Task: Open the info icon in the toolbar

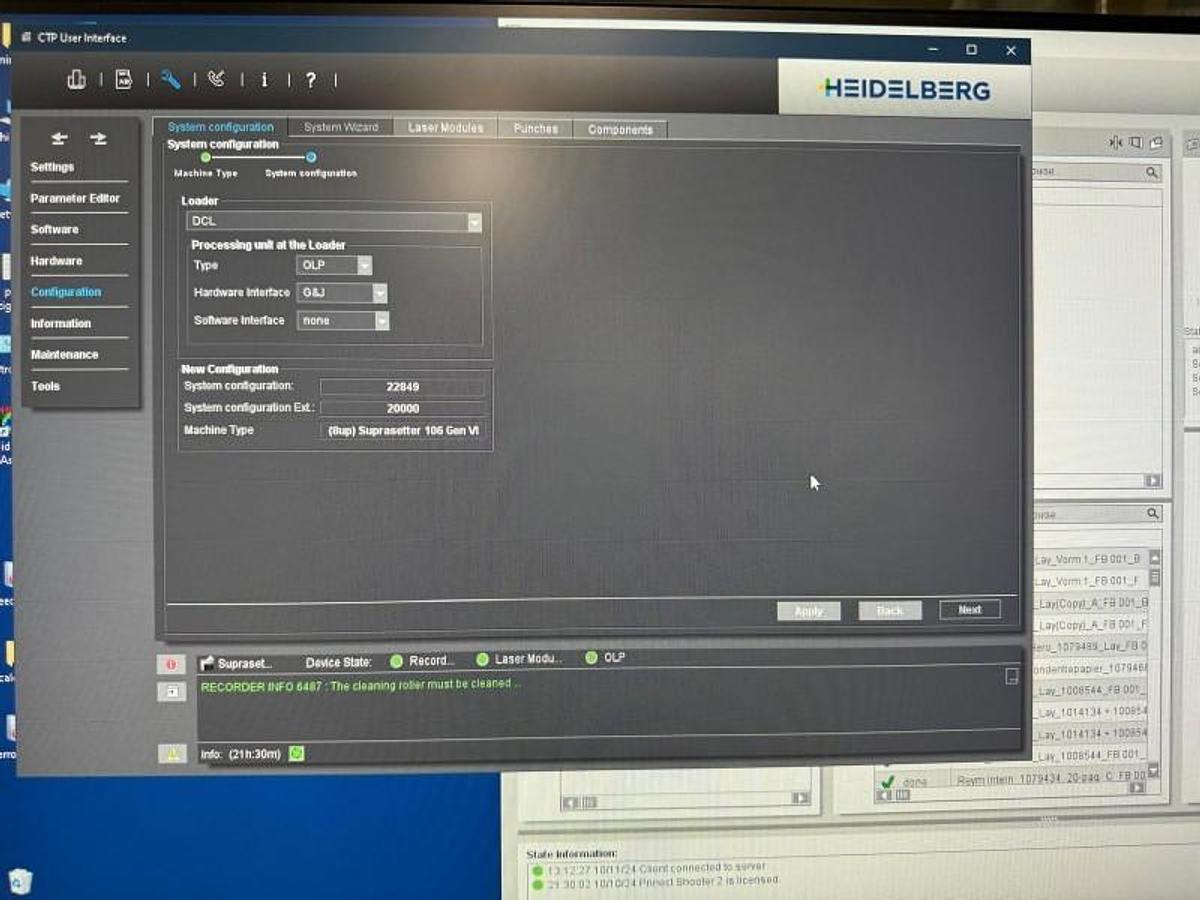Action: [264, 80]
